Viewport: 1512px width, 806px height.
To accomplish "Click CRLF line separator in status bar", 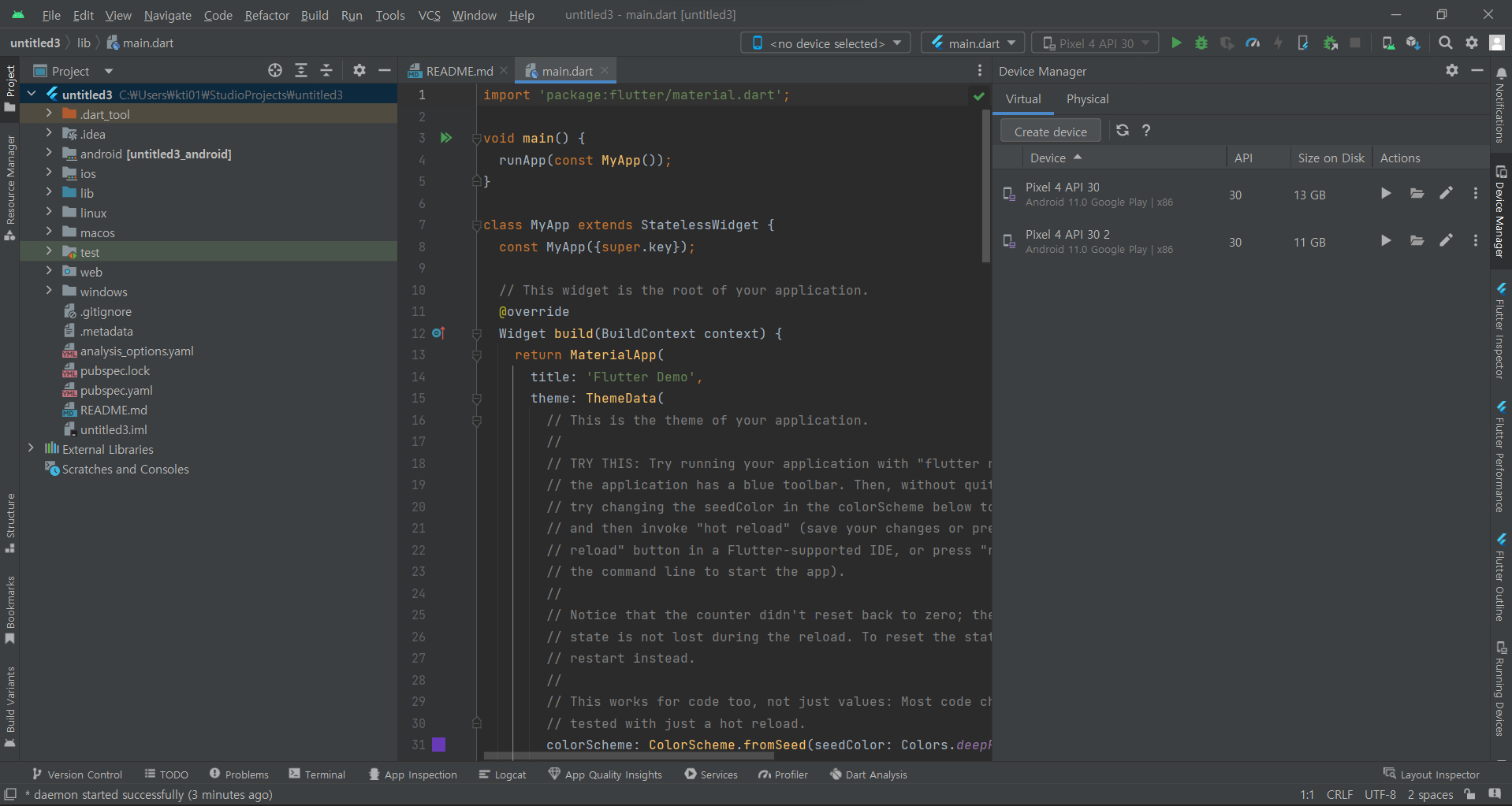I will click(x=1339, y=794).
